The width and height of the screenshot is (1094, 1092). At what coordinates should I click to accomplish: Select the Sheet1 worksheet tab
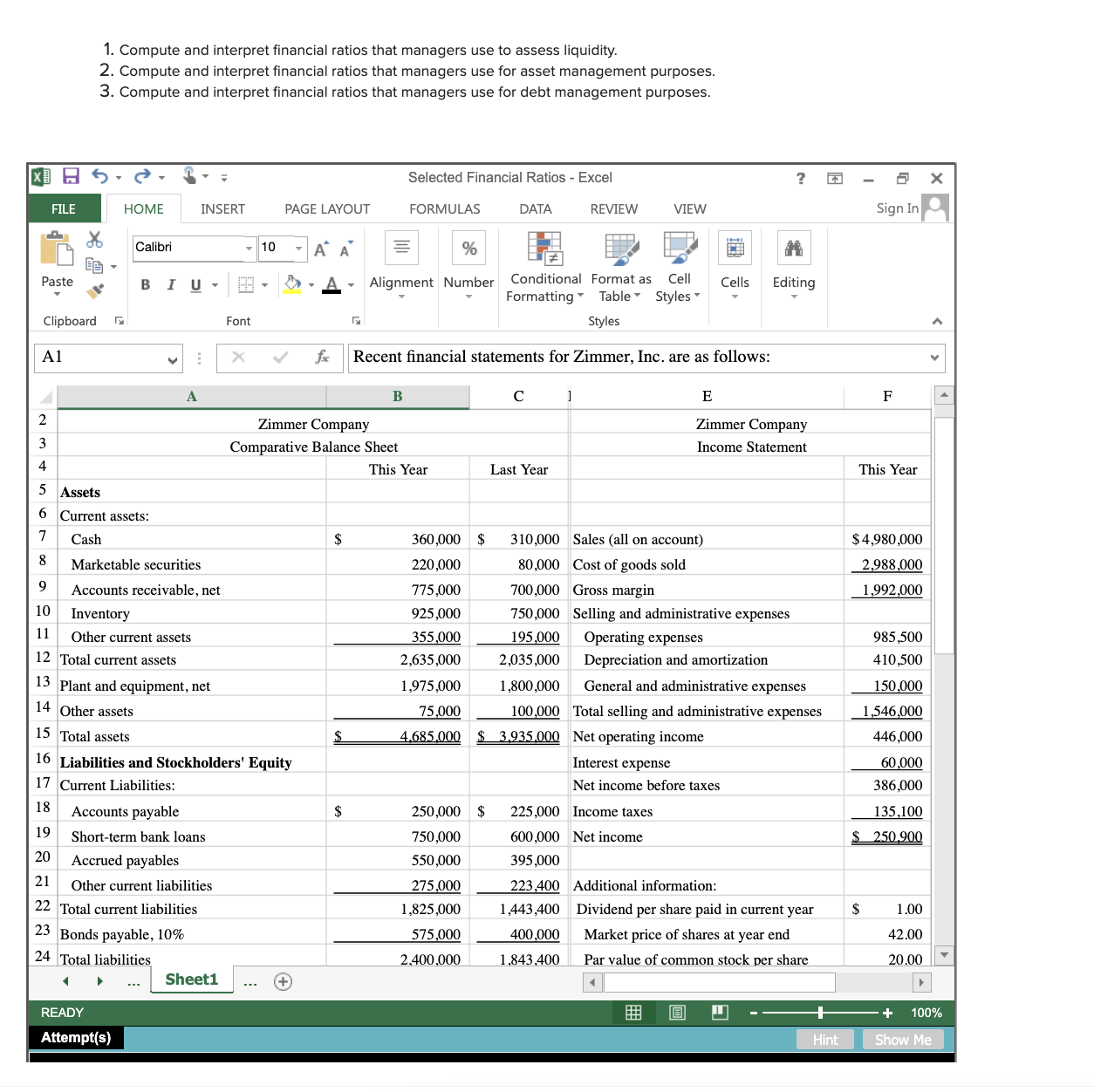point(191,979)
